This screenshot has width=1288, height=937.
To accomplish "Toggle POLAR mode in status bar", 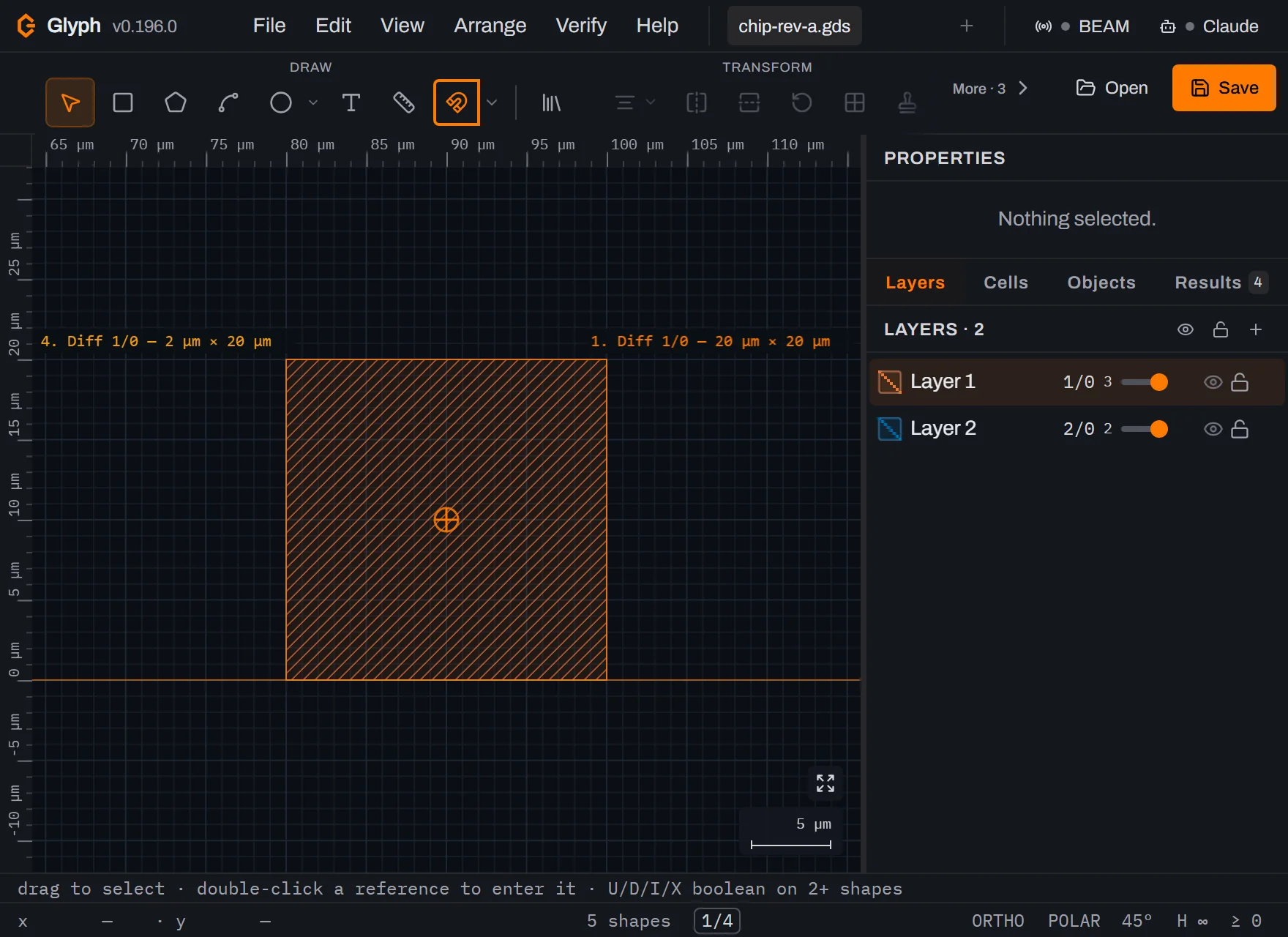I will click(x=1074, y=921).
